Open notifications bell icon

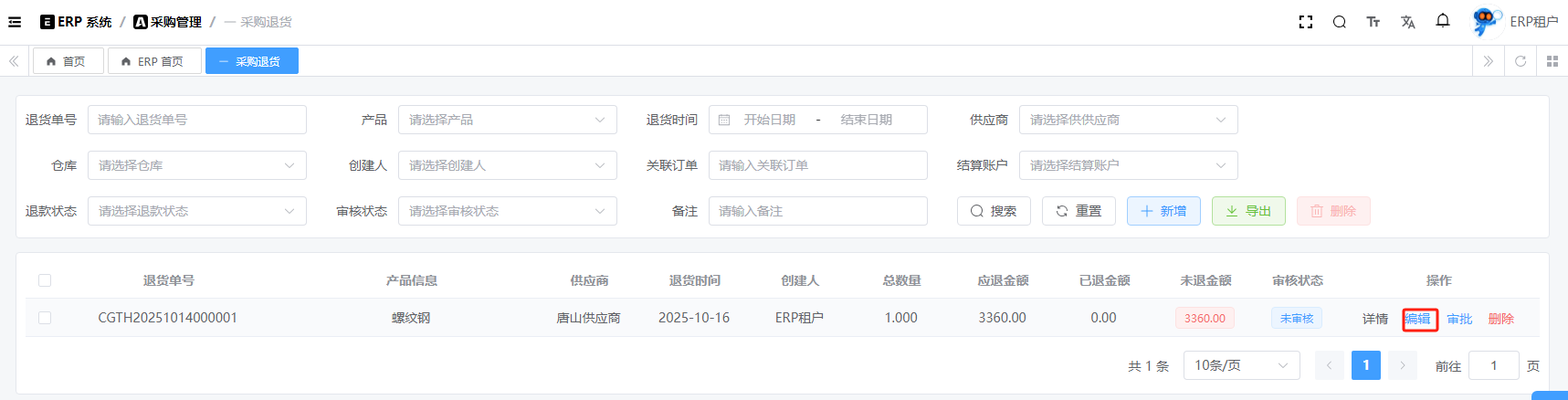[x=1443, y=21]
